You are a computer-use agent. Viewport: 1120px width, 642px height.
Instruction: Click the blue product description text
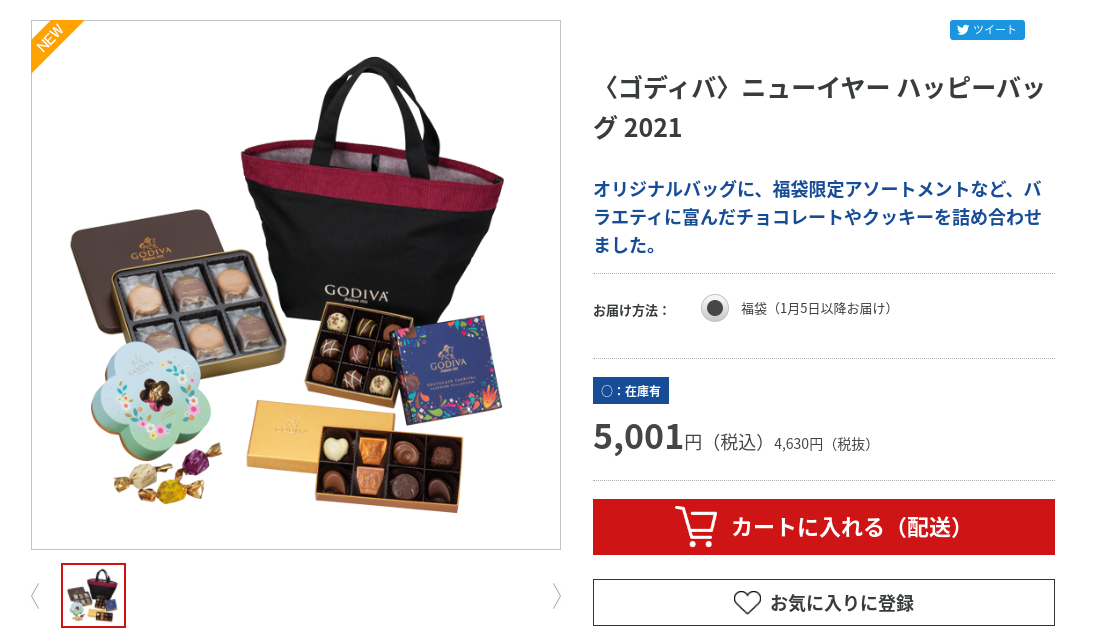coord(818,217)
